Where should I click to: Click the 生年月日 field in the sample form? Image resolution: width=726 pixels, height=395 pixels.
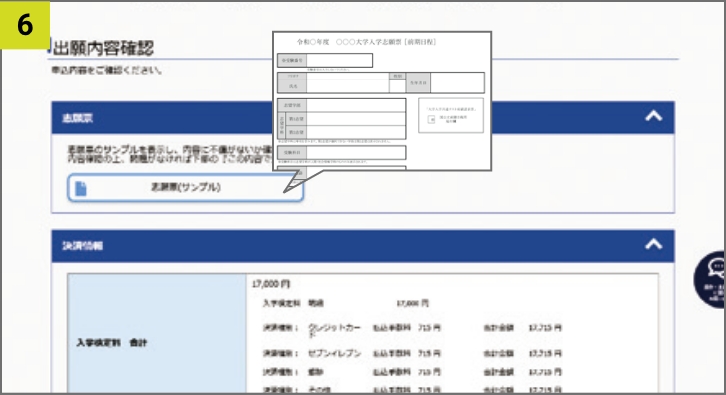(x=457, y=82)
